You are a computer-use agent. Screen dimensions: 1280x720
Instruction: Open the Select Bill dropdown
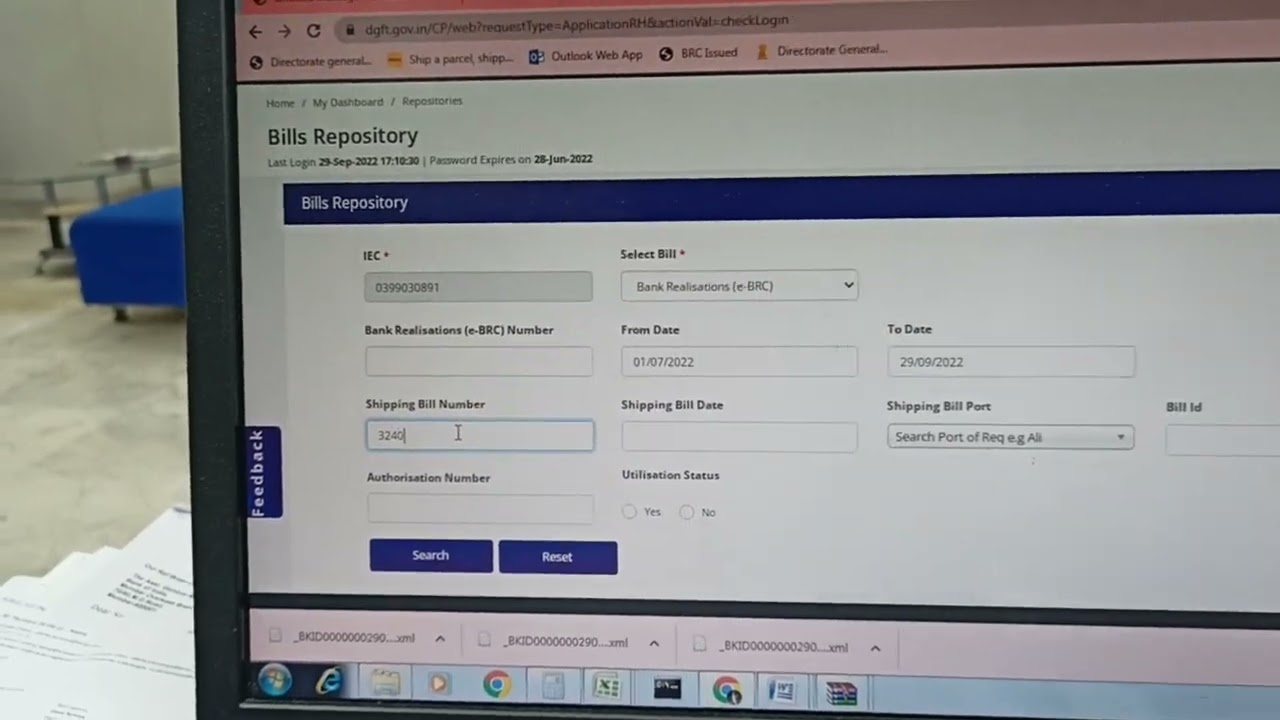pos(739,286)
